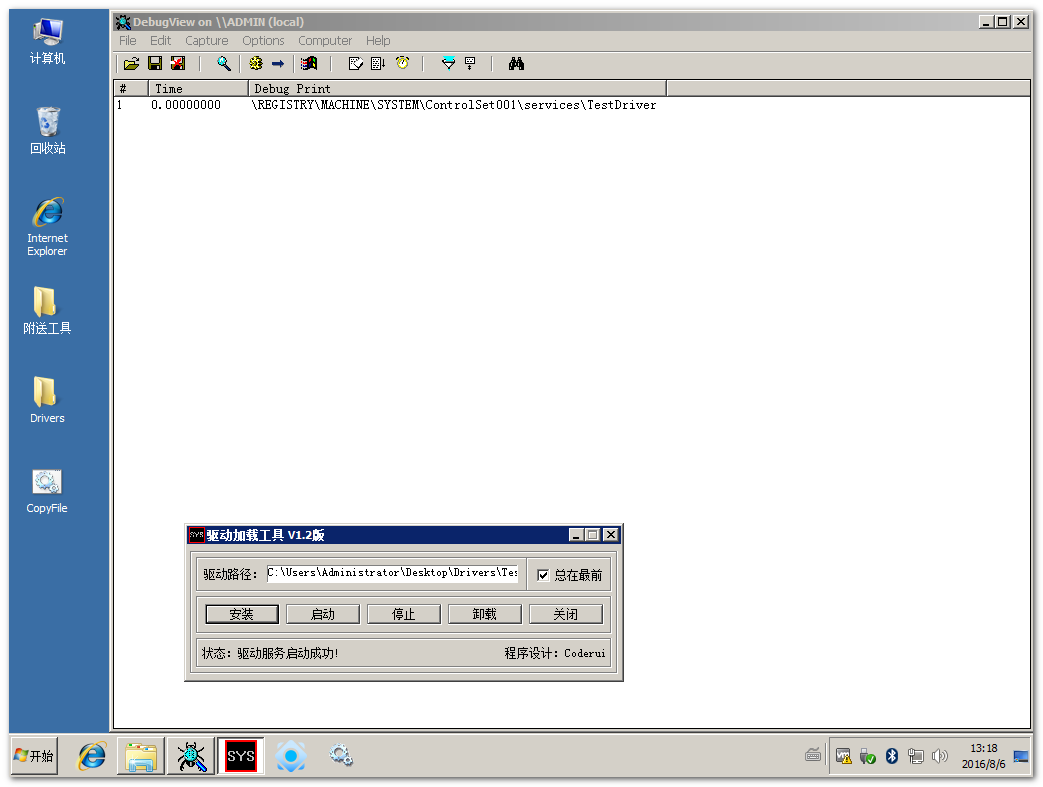Click the CopyFile desktop icon
This screenshot has height=787, width=1043.
(47, 491)
